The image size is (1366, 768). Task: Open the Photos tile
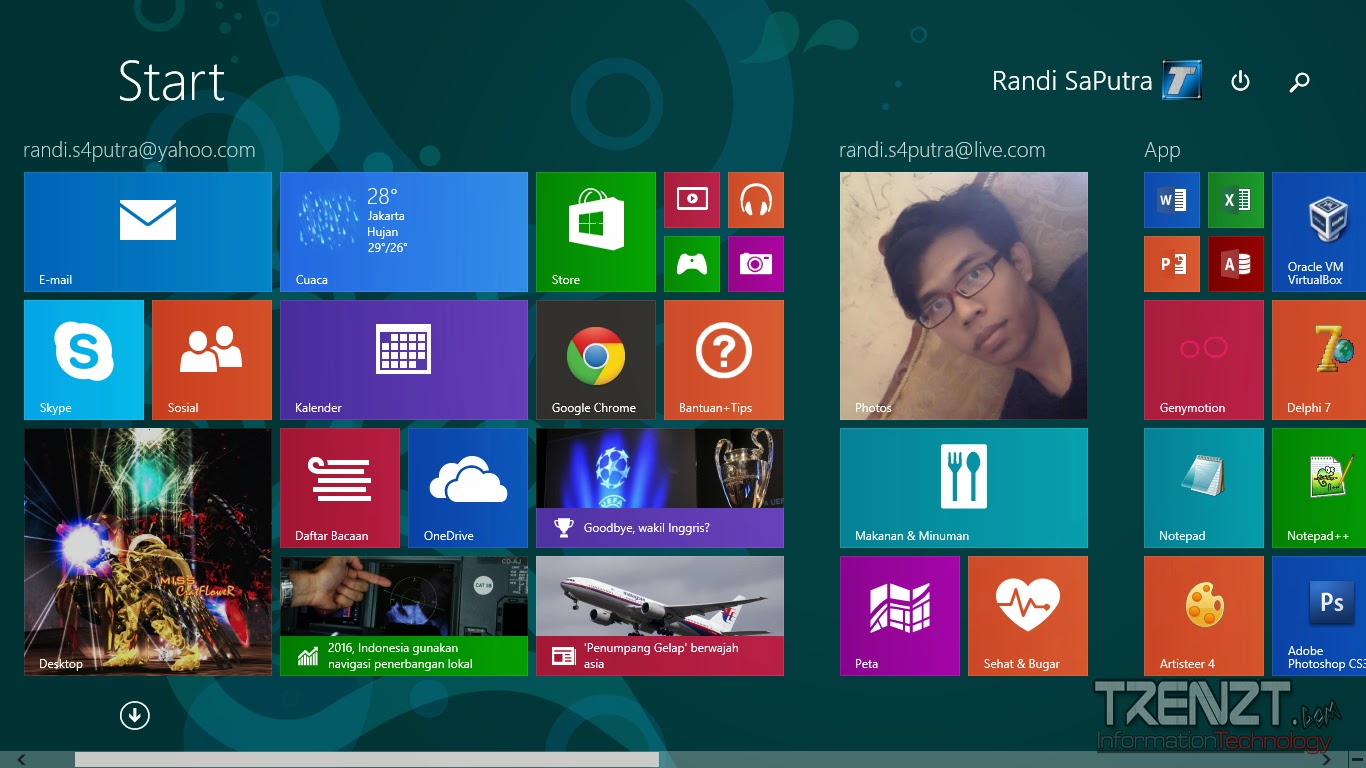point(963,296)
